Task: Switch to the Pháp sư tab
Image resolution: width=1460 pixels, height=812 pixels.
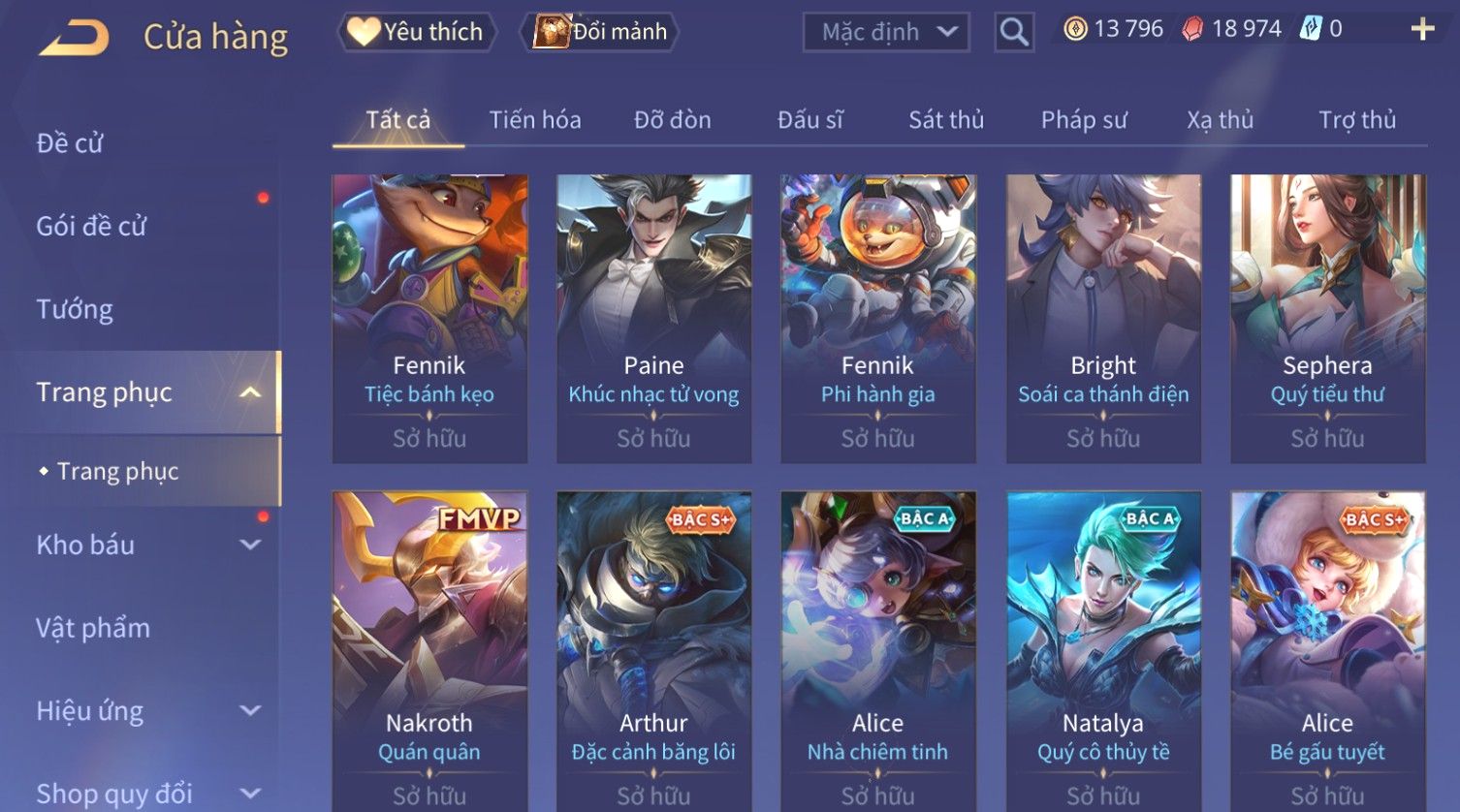Action: tap(1084, 120)
